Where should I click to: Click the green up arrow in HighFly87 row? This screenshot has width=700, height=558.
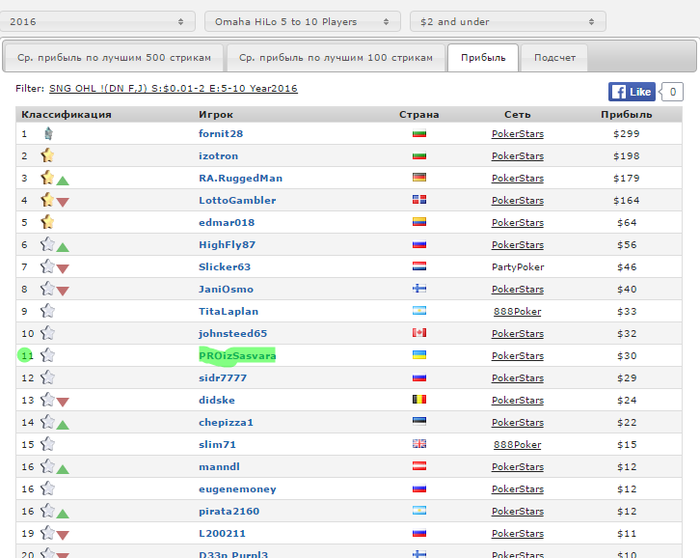[x=62, y=247]
